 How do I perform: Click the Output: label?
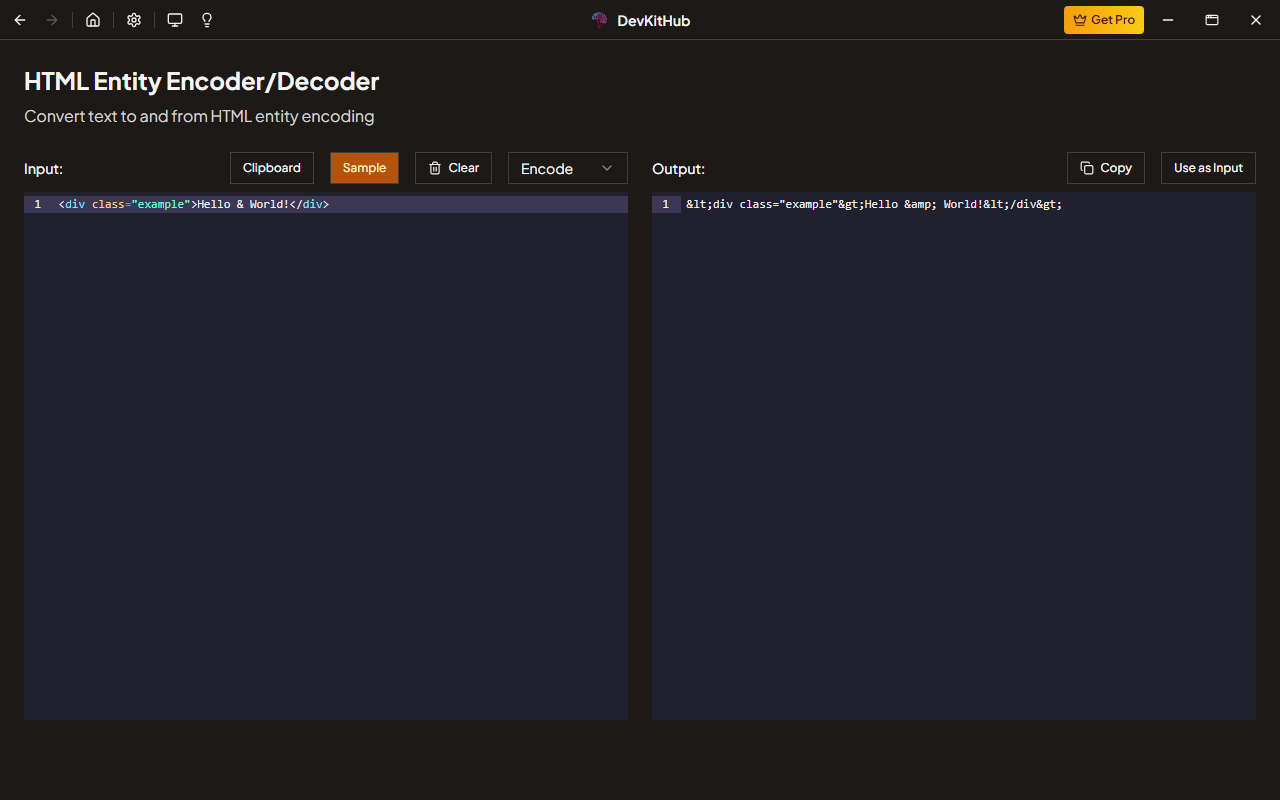pyautogui.click(x=679, y=169)
